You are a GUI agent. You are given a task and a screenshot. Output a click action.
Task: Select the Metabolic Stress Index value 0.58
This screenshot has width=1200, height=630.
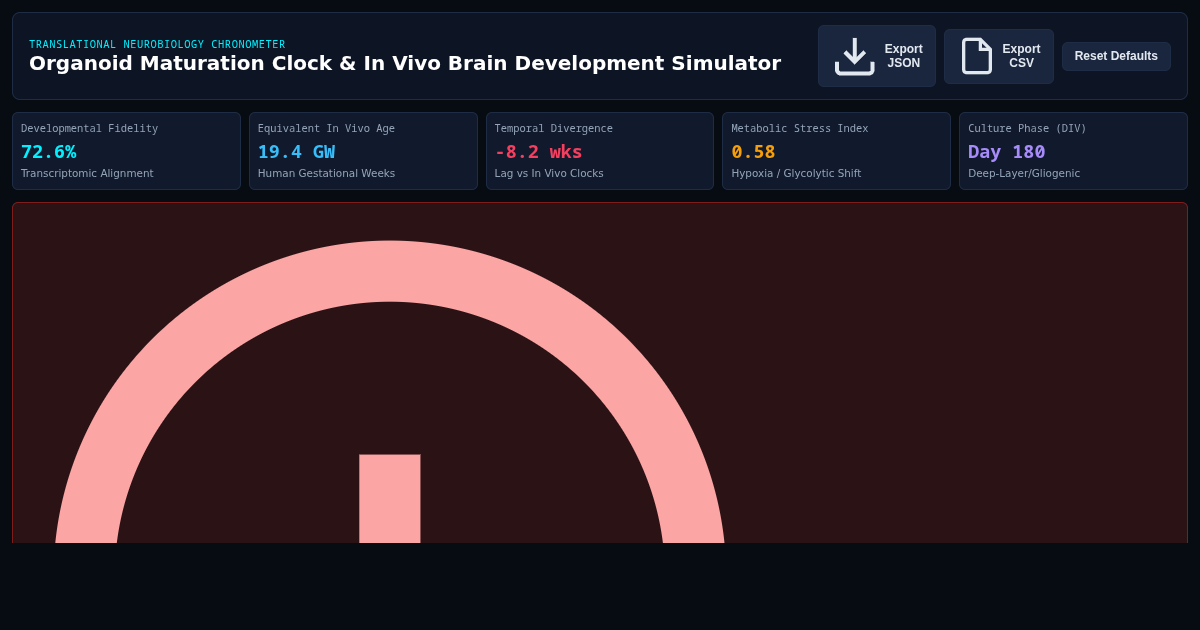pyautogui.click(x=753, y=152)
